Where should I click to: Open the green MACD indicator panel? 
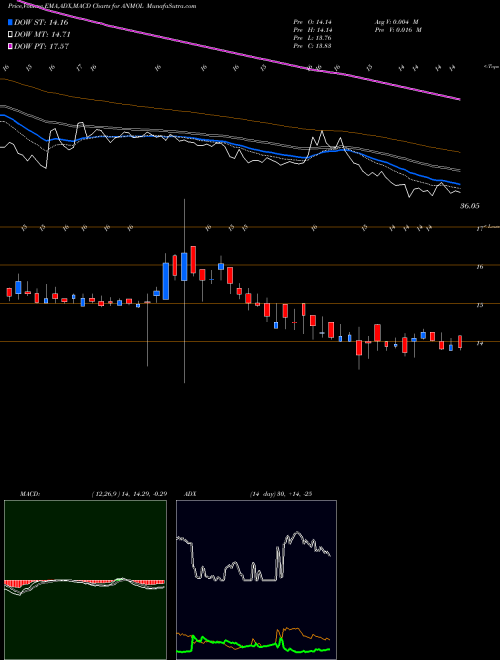pyautogui.click(x=85, y=580)
